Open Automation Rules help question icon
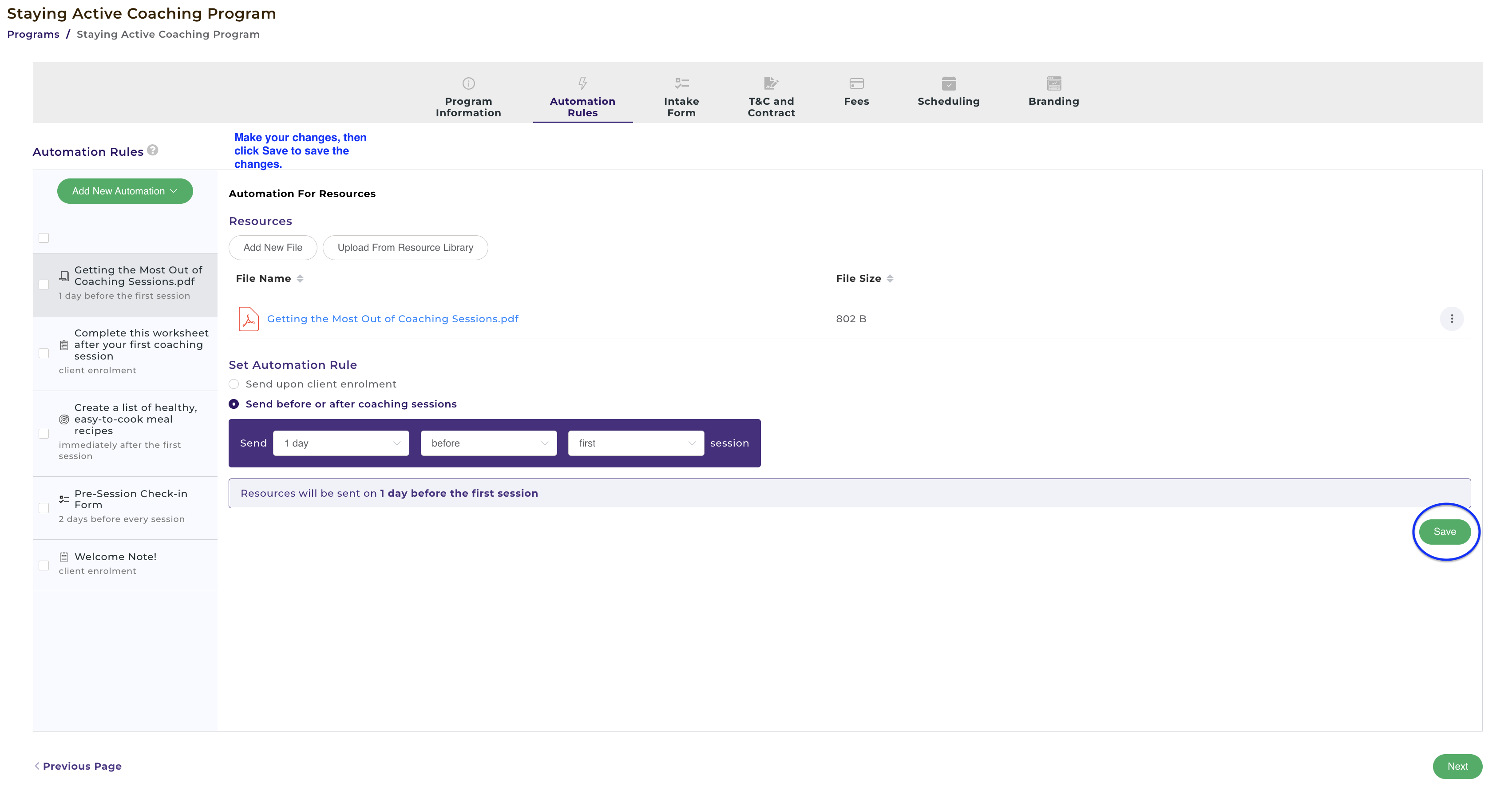 153,150
